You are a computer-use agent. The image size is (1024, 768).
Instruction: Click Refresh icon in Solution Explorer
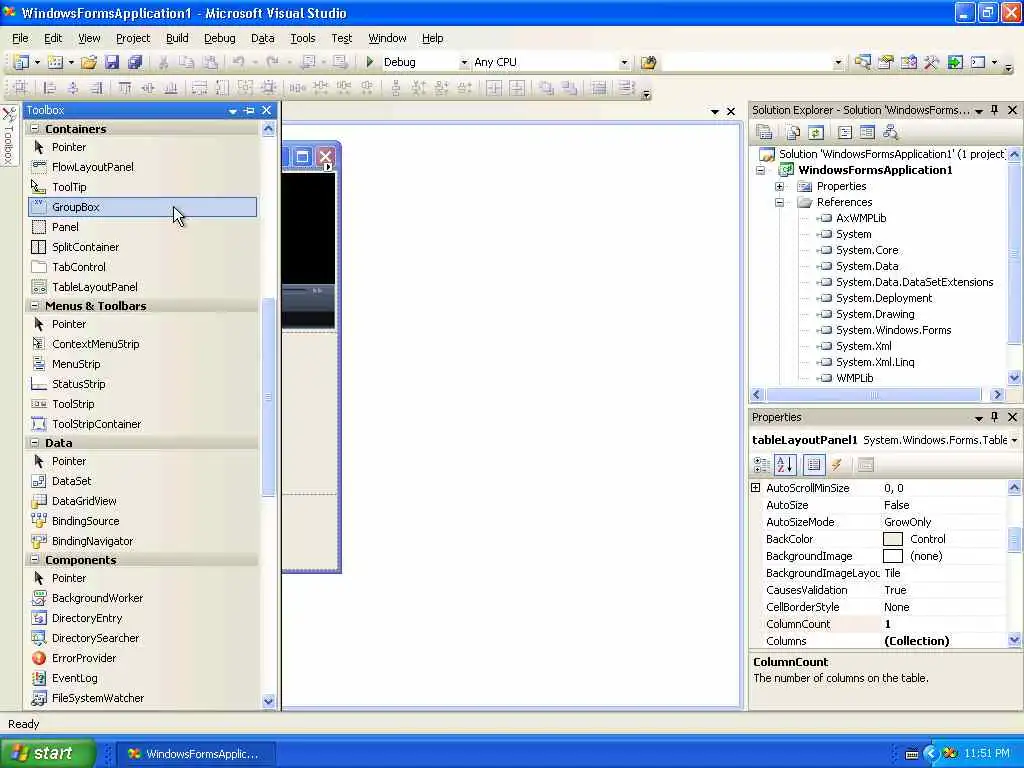click(x=816, y=133)
